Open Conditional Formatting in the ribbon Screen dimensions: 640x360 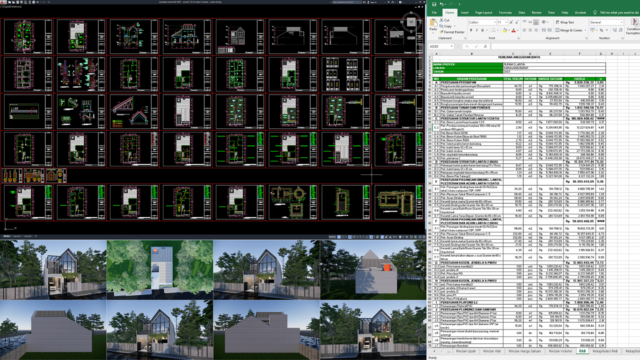tap(634, 26)
